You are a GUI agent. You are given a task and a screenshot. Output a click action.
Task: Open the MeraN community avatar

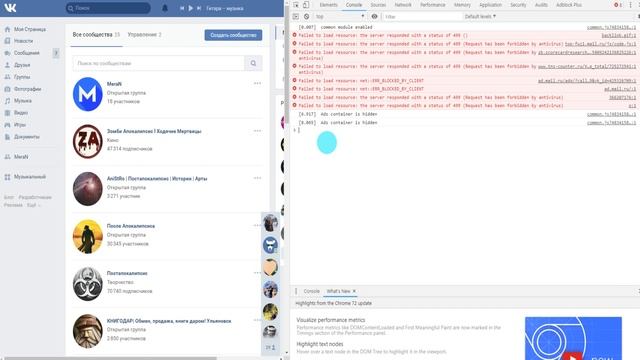(x=87, y=94)
